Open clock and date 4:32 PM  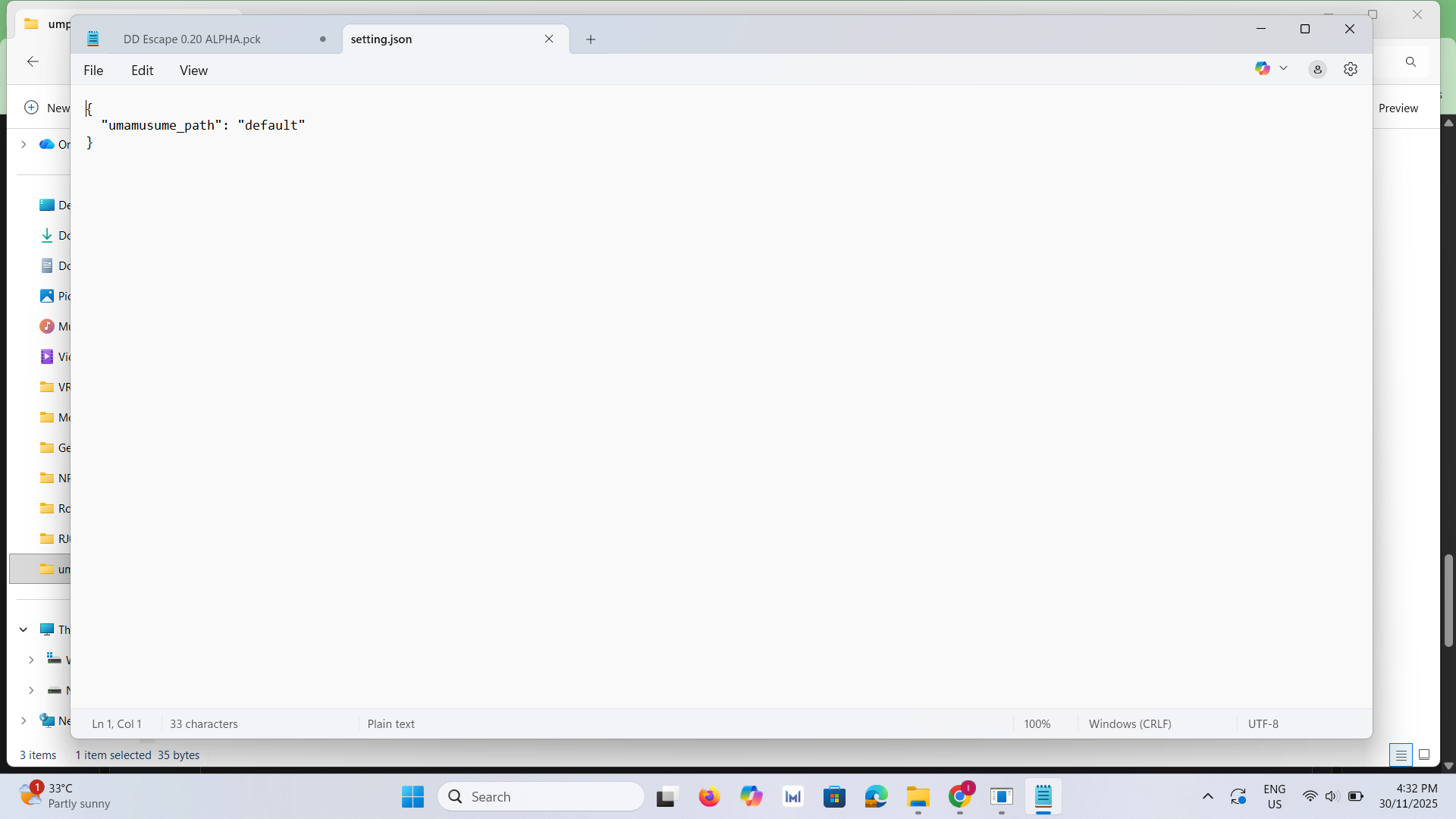coord(1408,796)
